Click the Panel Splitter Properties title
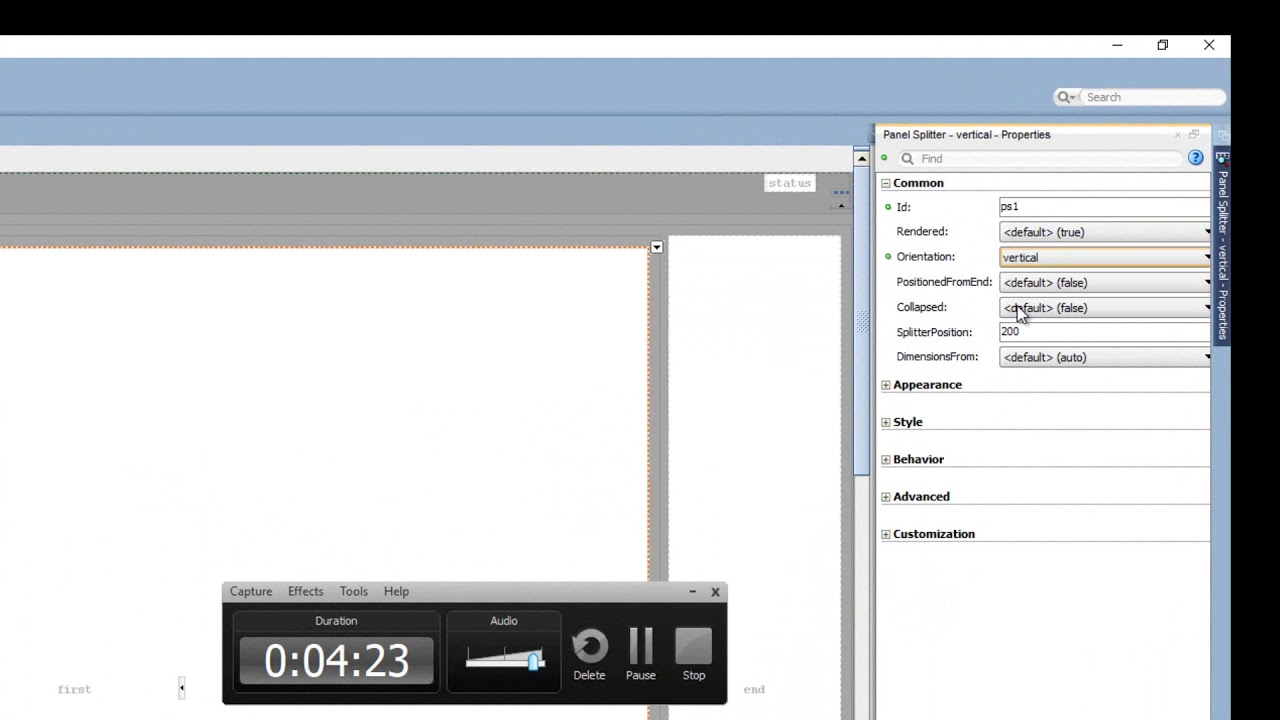 coord(966,134)
